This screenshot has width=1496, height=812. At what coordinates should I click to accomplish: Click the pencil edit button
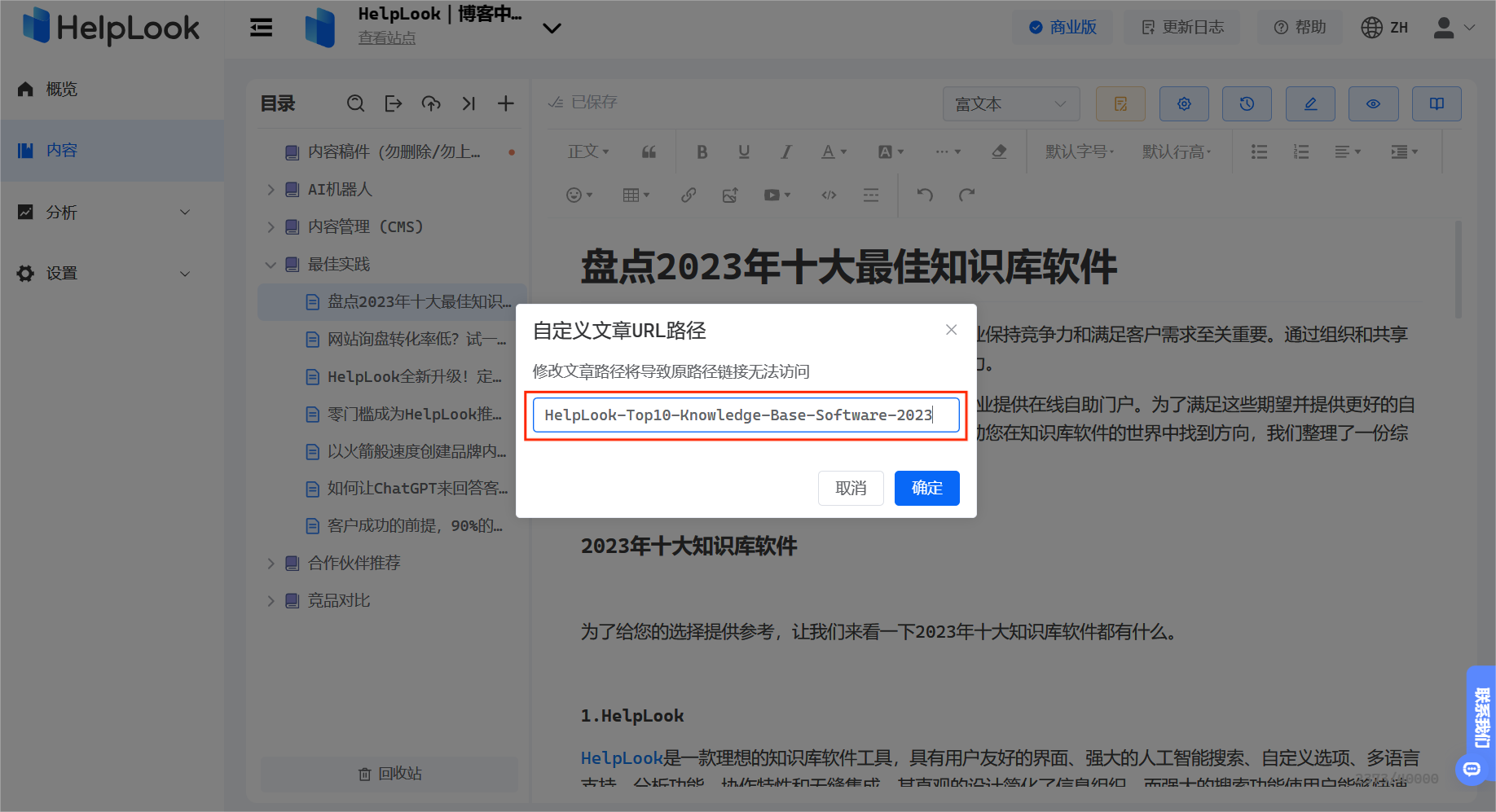pyautogui.click(x=1310, y=103)
